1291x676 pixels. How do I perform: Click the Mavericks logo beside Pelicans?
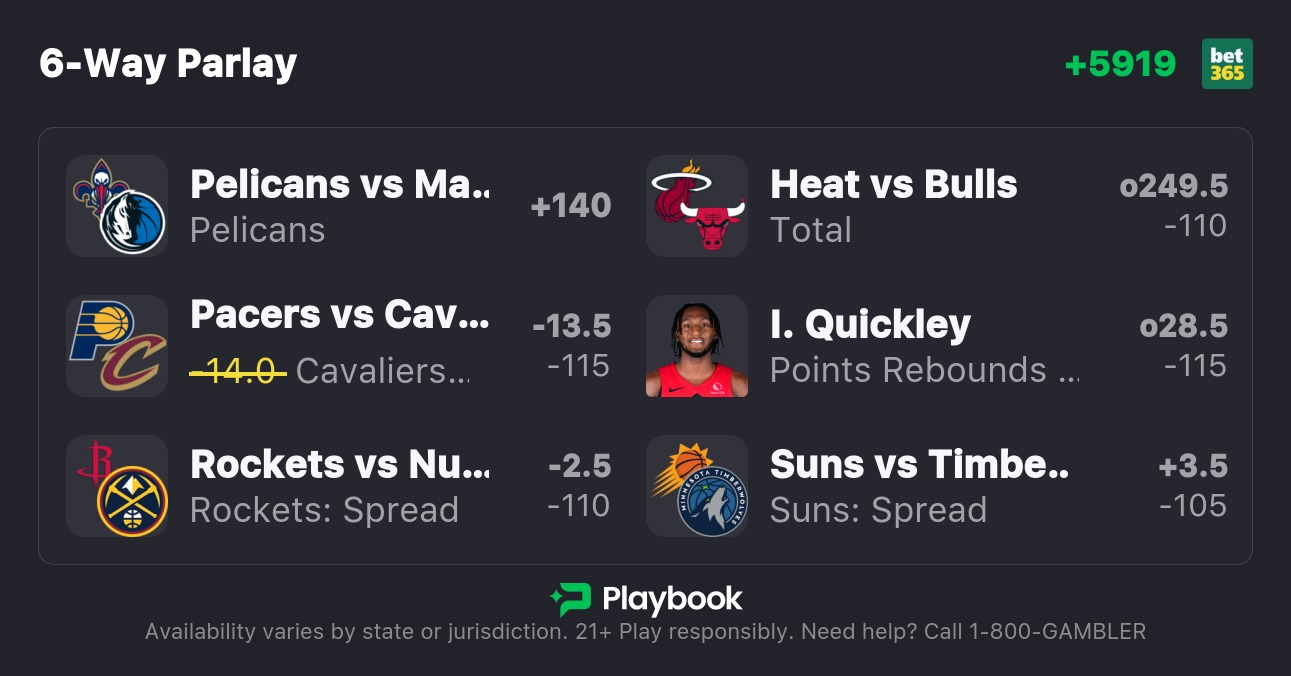(133, 225)
